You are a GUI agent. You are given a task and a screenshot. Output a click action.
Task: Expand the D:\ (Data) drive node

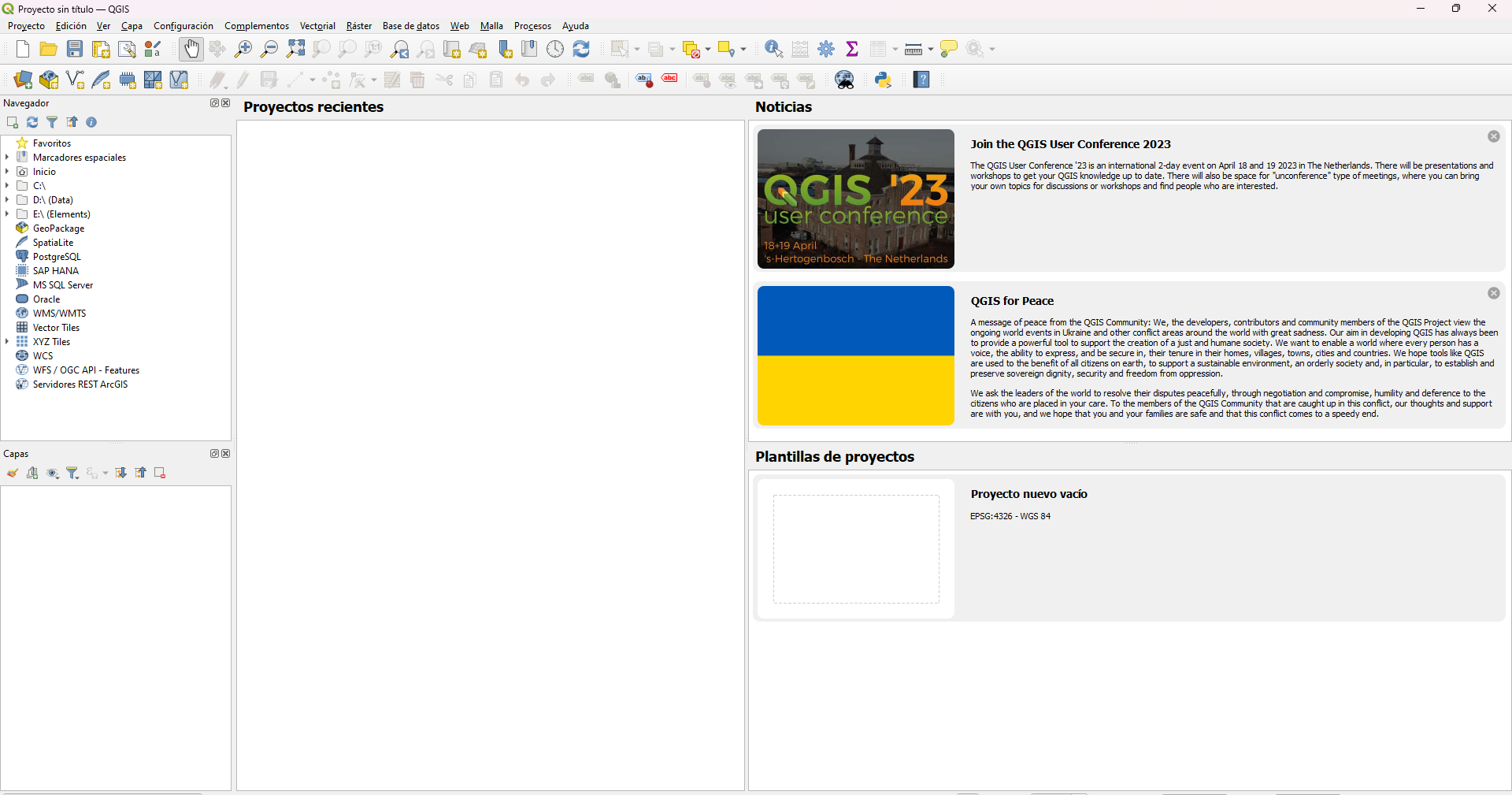pyautogui.click(x=7, y=200)
